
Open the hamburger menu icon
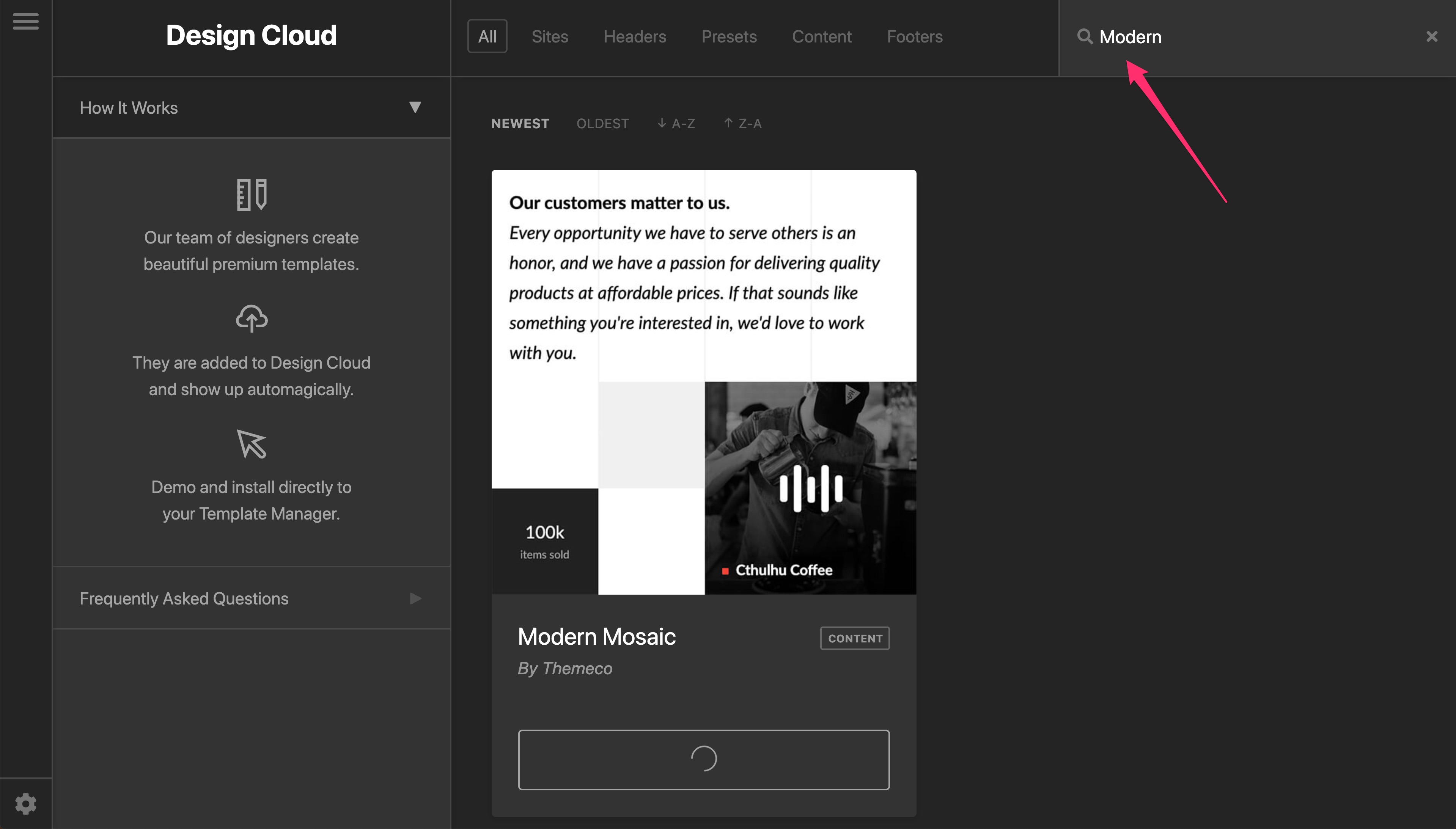point(26,22)
